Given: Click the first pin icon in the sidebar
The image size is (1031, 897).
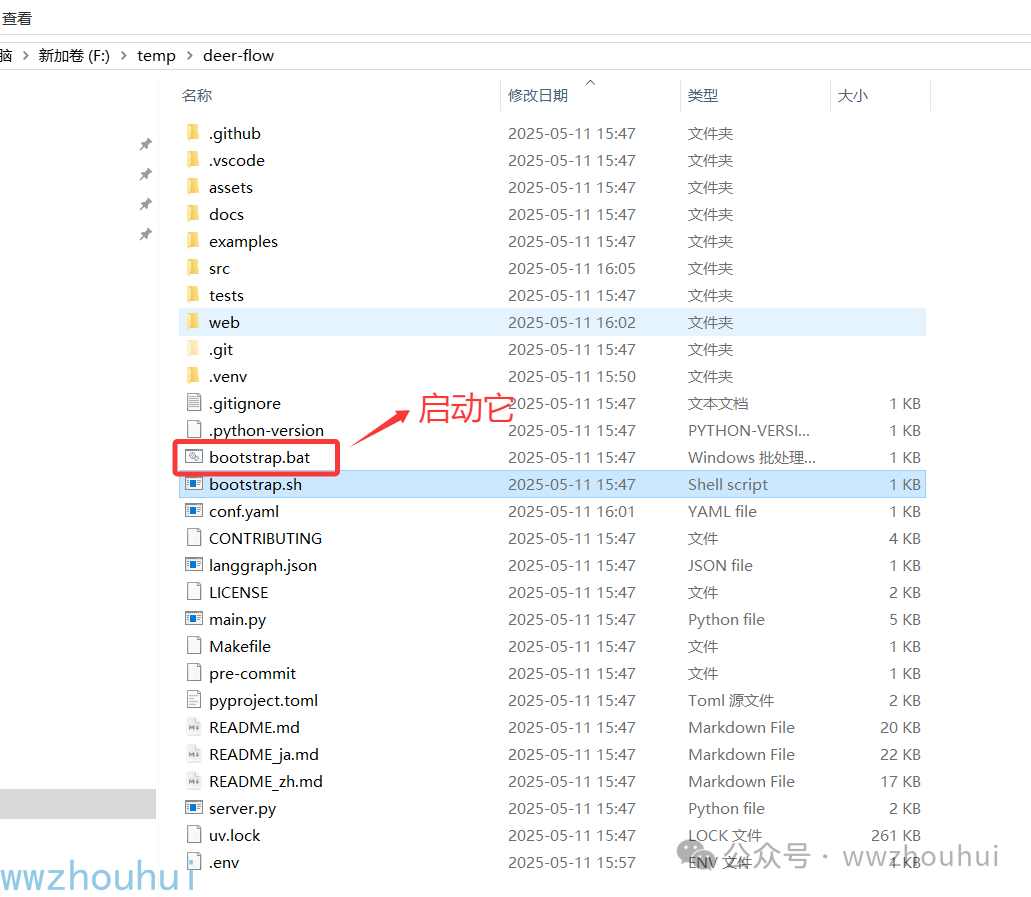Looking at the screenshot, I should click(145, 144).
